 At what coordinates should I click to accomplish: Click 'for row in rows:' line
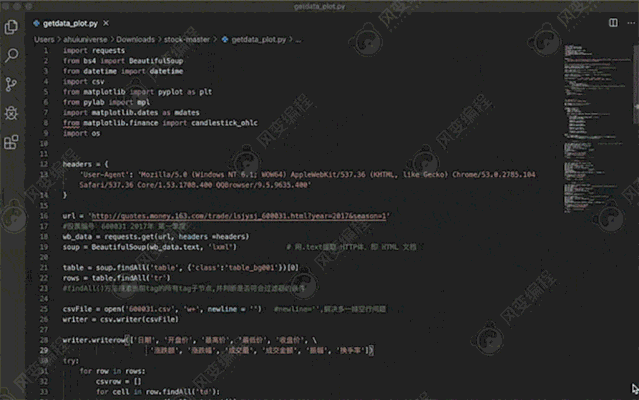[112, 371]
